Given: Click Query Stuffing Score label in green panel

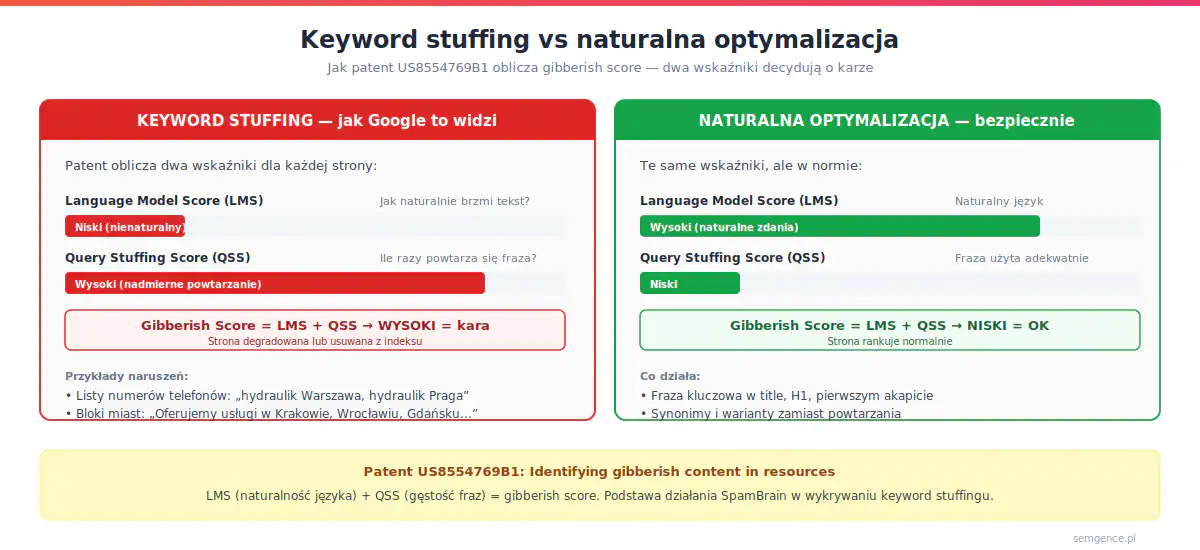Looking at the screenshot, I should click(733, 258).
